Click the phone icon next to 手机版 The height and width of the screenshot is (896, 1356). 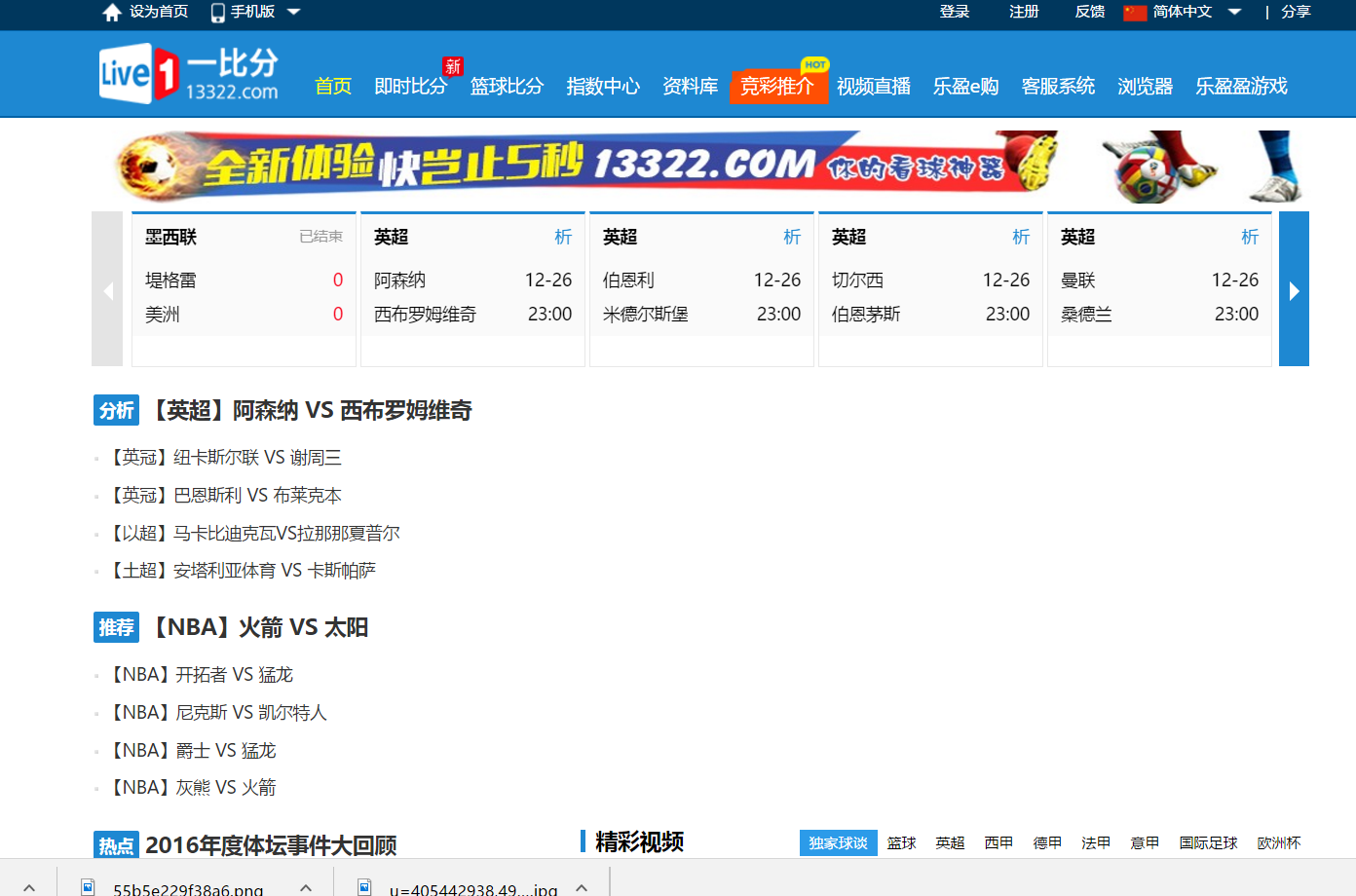[x=216, y=14]
